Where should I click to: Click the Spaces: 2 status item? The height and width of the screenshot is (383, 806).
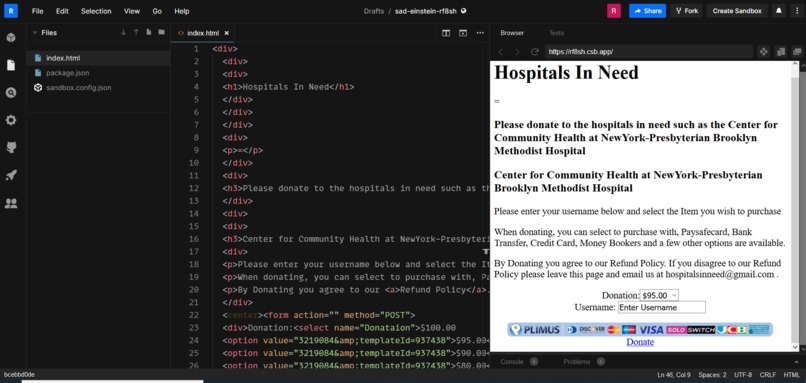click(712, 375)
